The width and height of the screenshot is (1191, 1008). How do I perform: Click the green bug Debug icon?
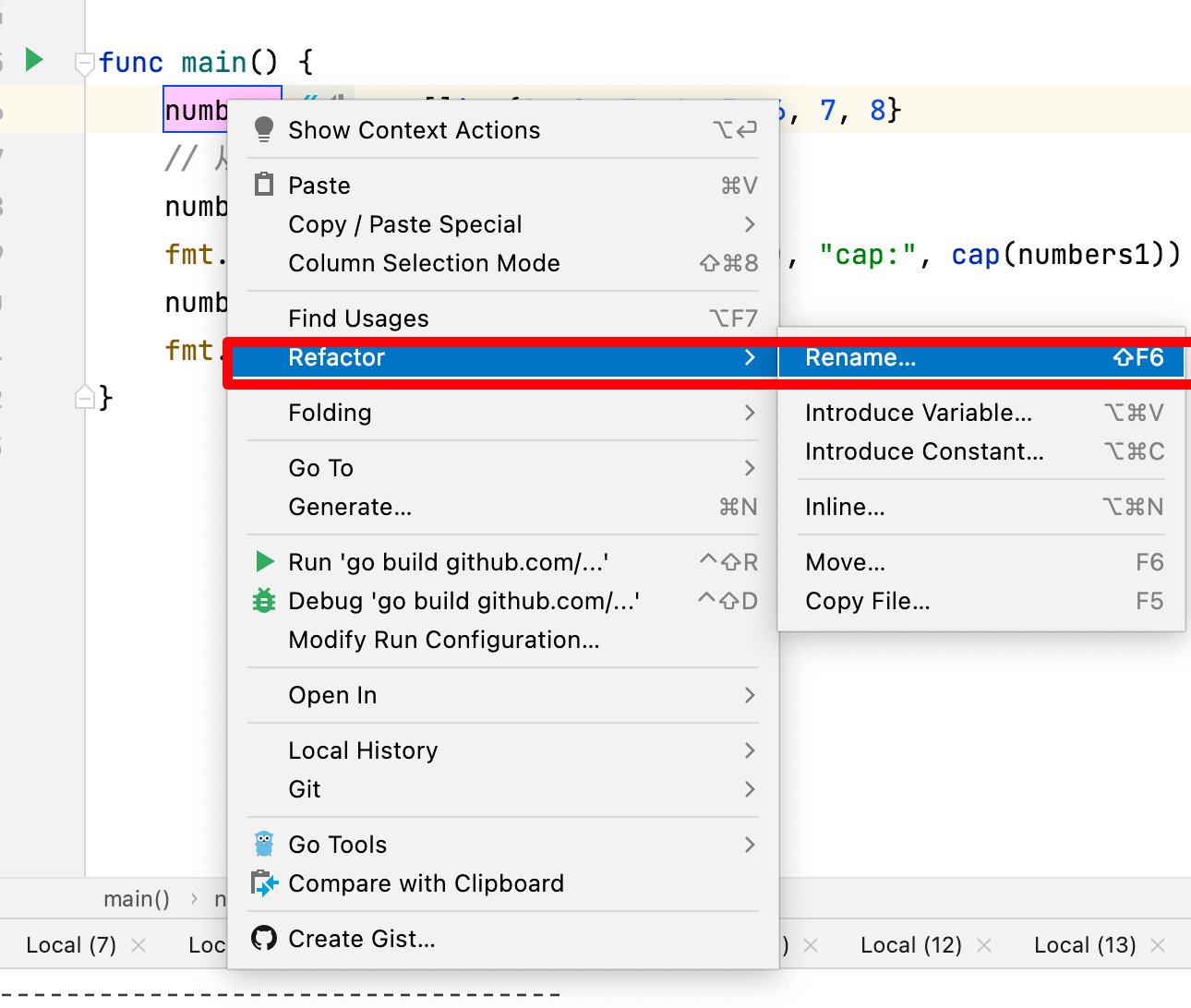tap(264, 601)
